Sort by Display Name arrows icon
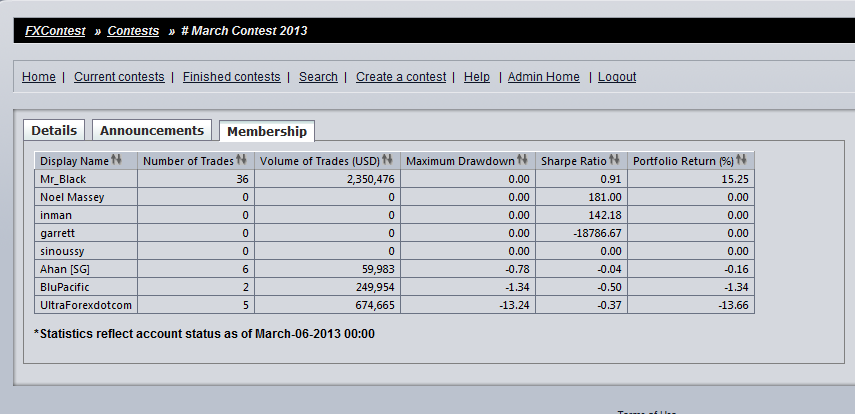Image resolution: width=855 pixels, height=414 pixels. point(116,160)
